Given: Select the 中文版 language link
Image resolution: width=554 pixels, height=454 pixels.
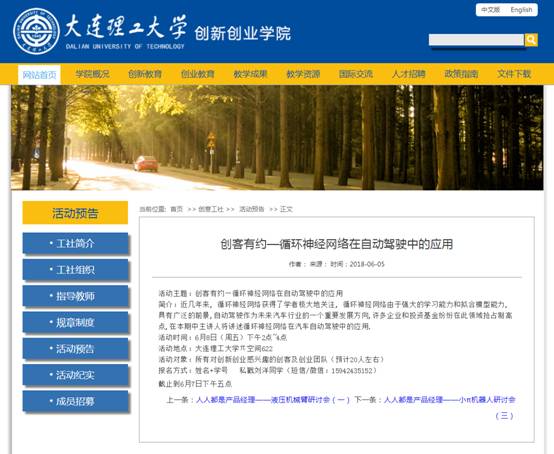Looking at the screenshot, I should coord(490,10).
